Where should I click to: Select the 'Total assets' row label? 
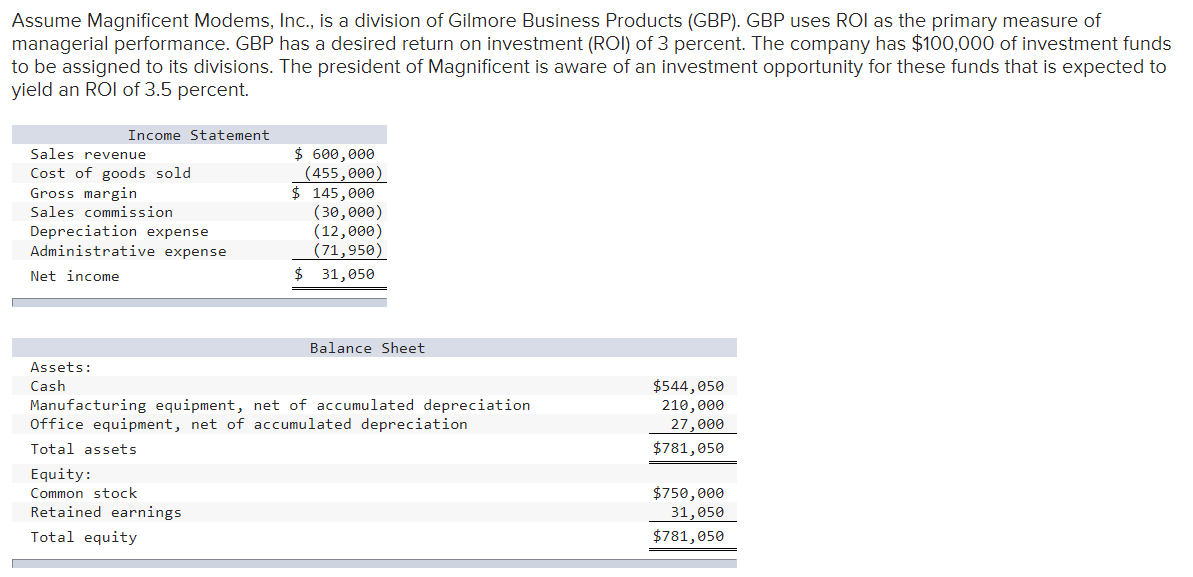click(84, 450)
